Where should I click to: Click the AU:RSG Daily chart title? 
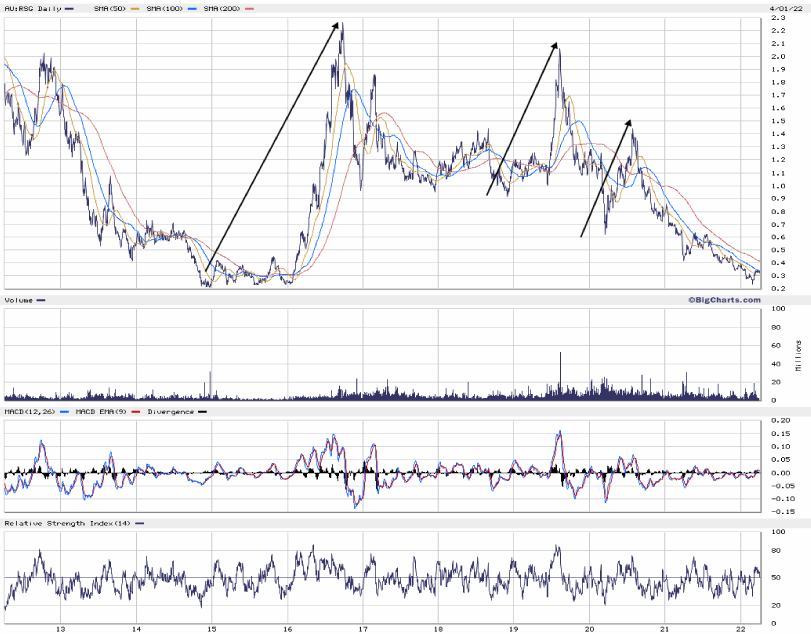pyautogui.click(x=32, y=8)
